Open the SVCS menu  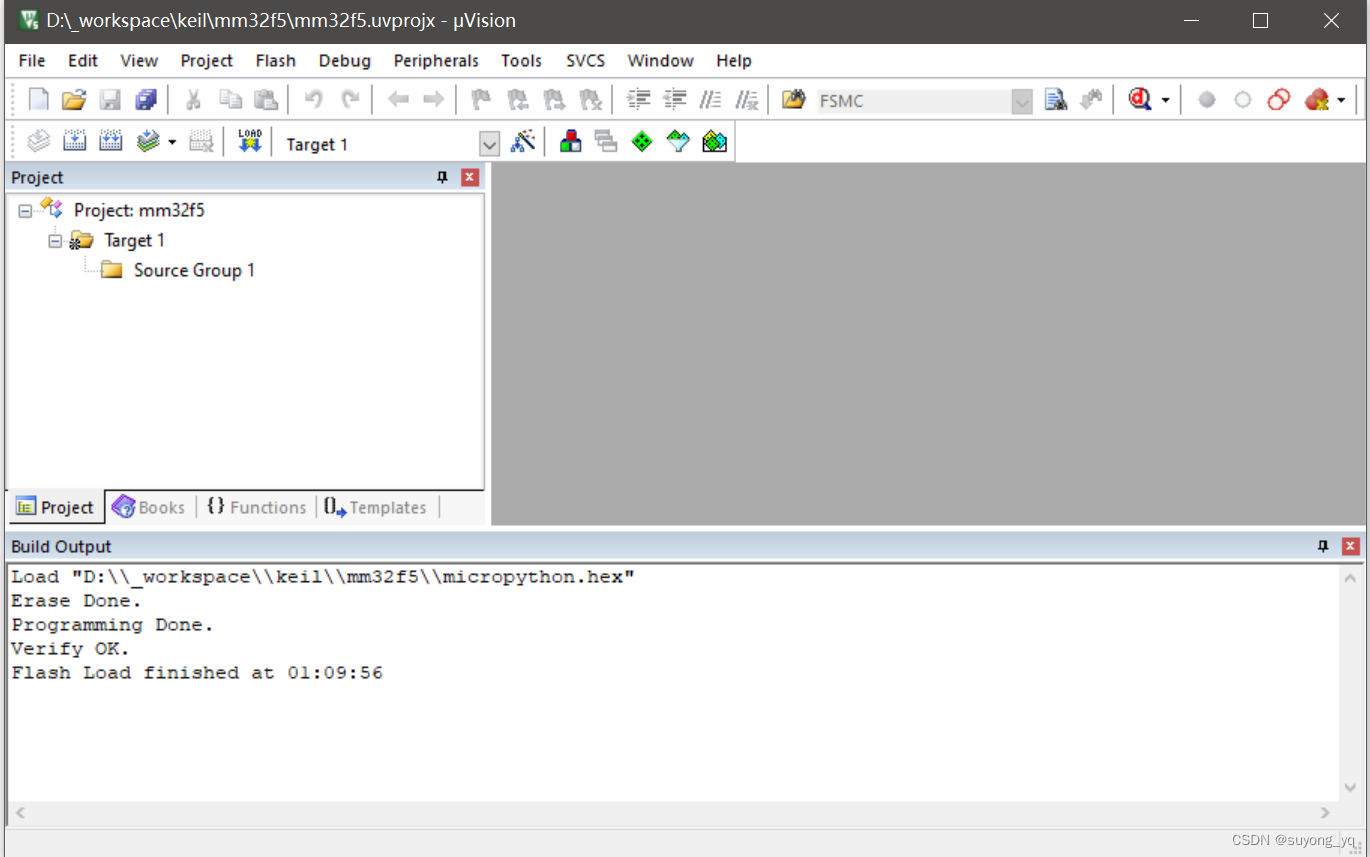tap(585, 60)
